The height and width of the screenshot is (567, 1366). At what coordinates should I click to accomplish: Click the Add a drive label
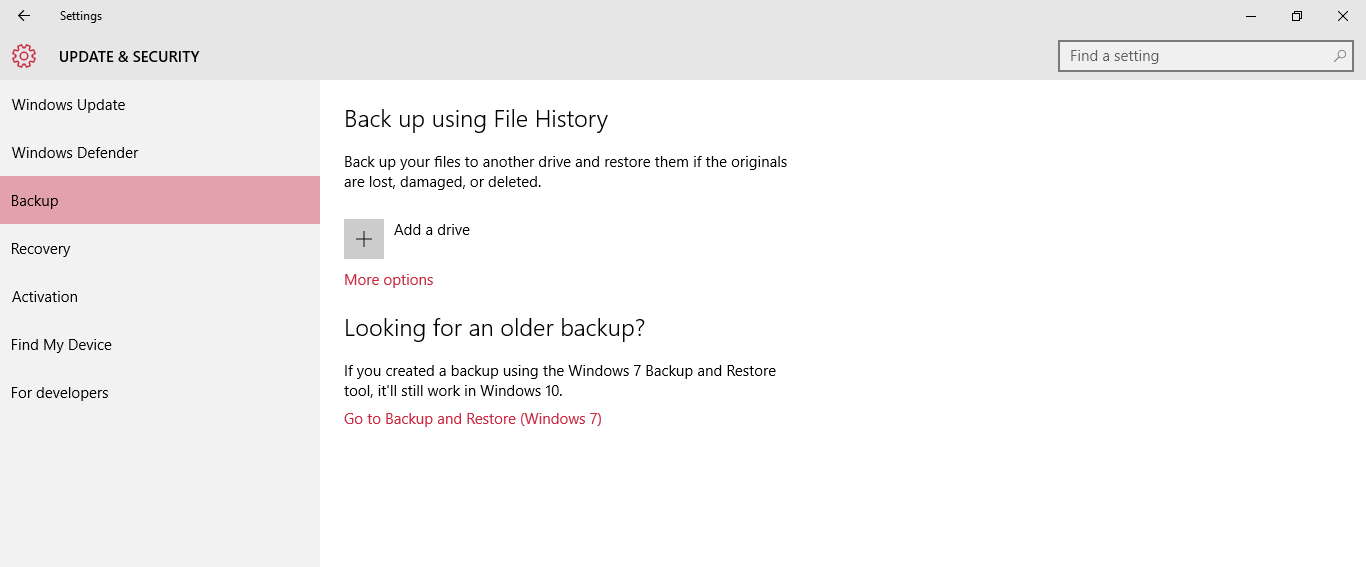432,230
